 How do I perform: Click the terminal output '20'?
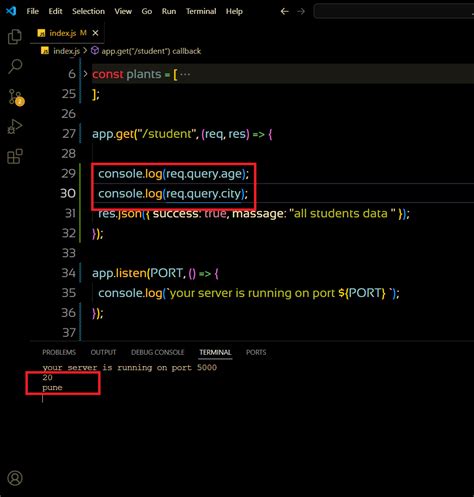[47, 377]
